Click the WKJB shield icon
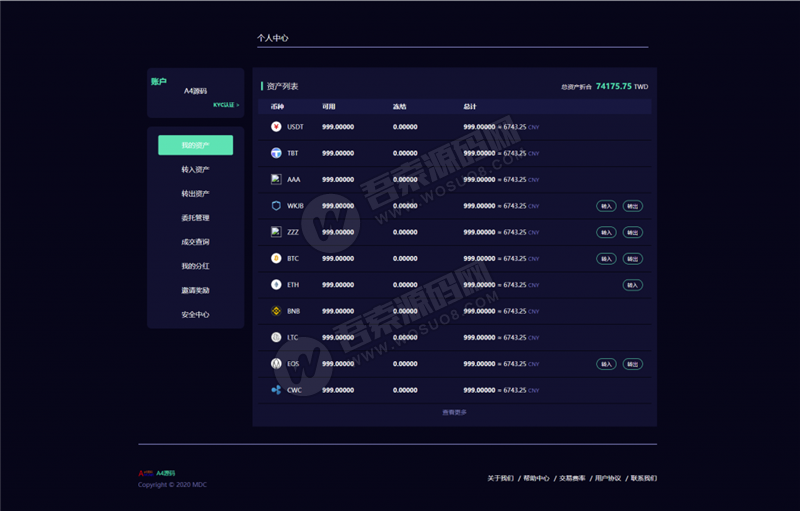Image resolution: width=800 pixels, height=511 pixels. pyautogui.click(x=276, y=206)
